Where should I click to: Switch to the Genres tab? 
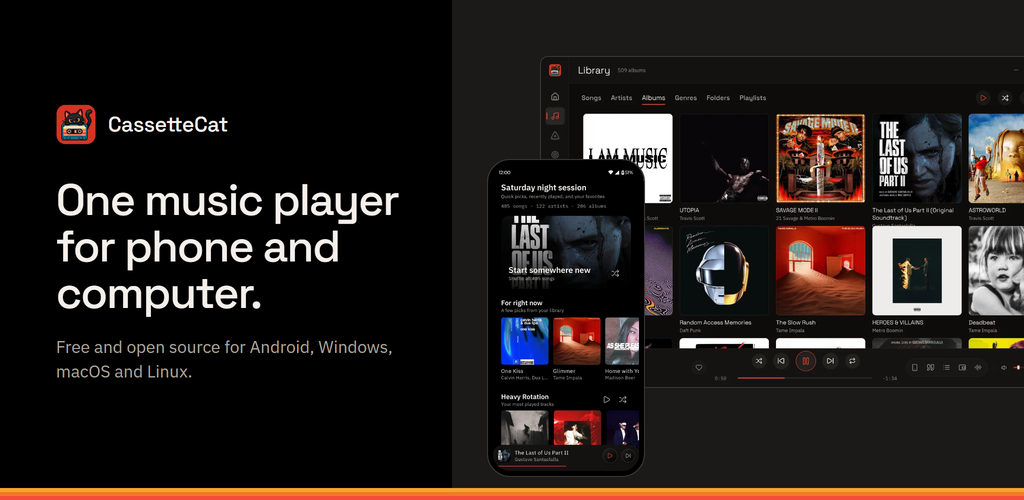click(686, 98)
